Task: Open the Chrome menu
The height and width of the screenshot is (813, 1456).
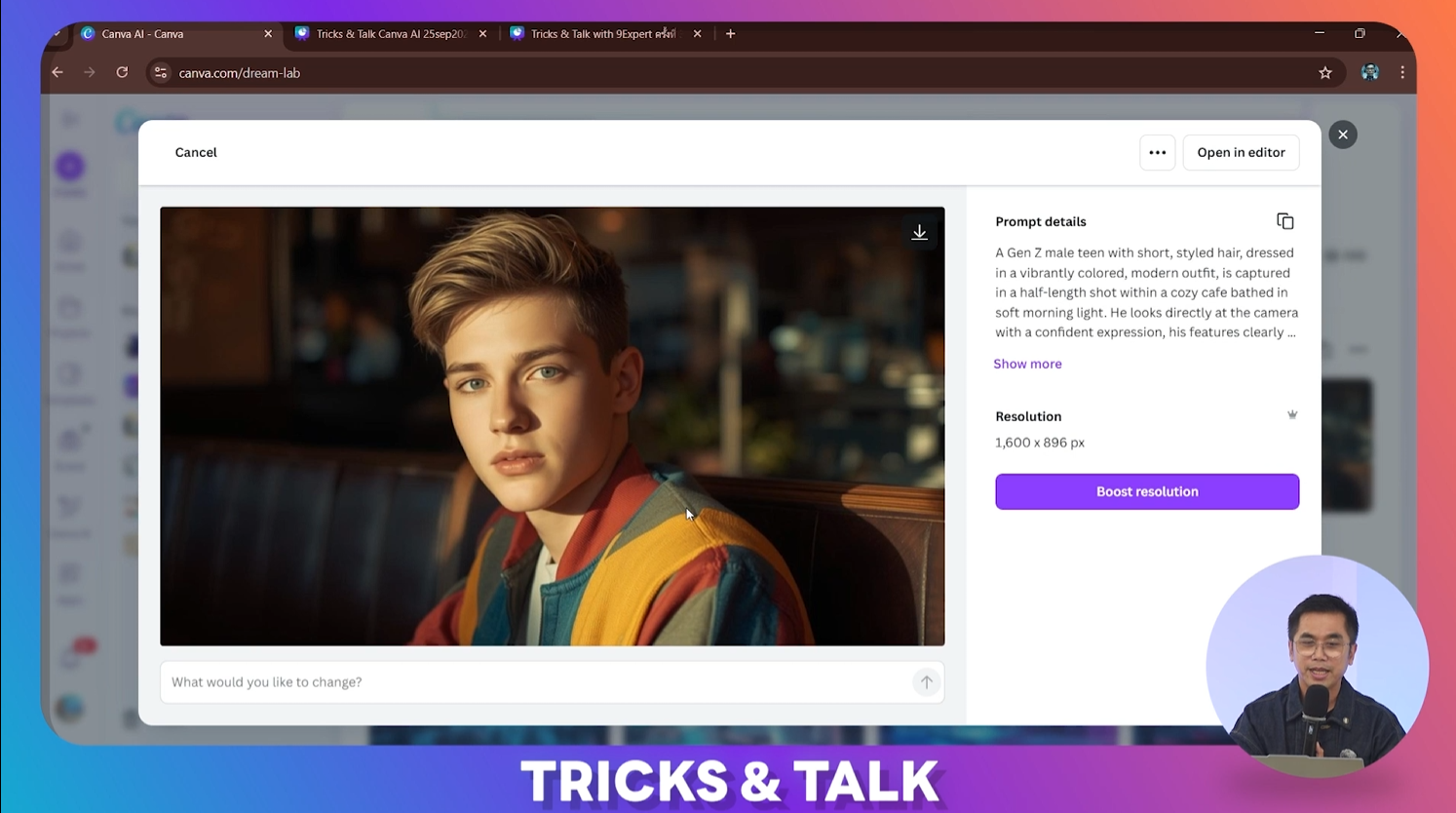Action: [x=1402, y=72]
